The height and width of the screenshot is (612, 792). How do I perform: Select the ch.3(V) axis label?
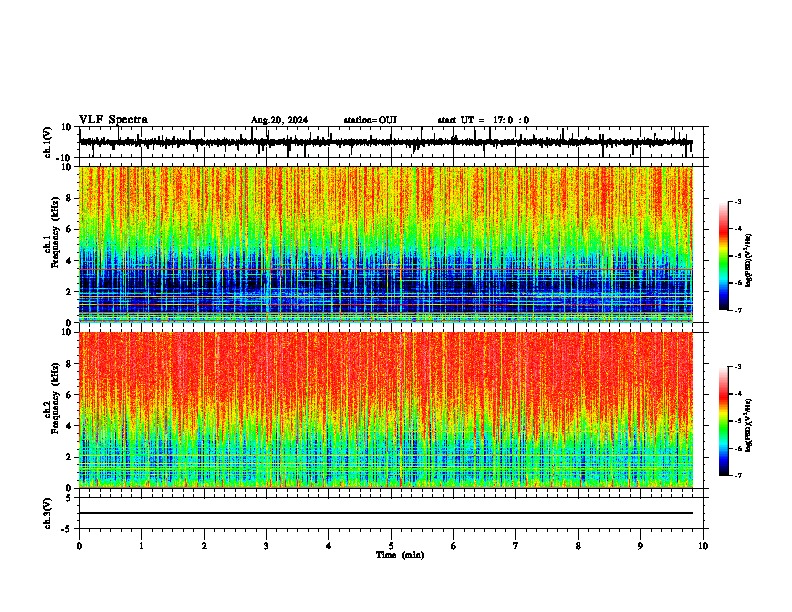[48, 514]
